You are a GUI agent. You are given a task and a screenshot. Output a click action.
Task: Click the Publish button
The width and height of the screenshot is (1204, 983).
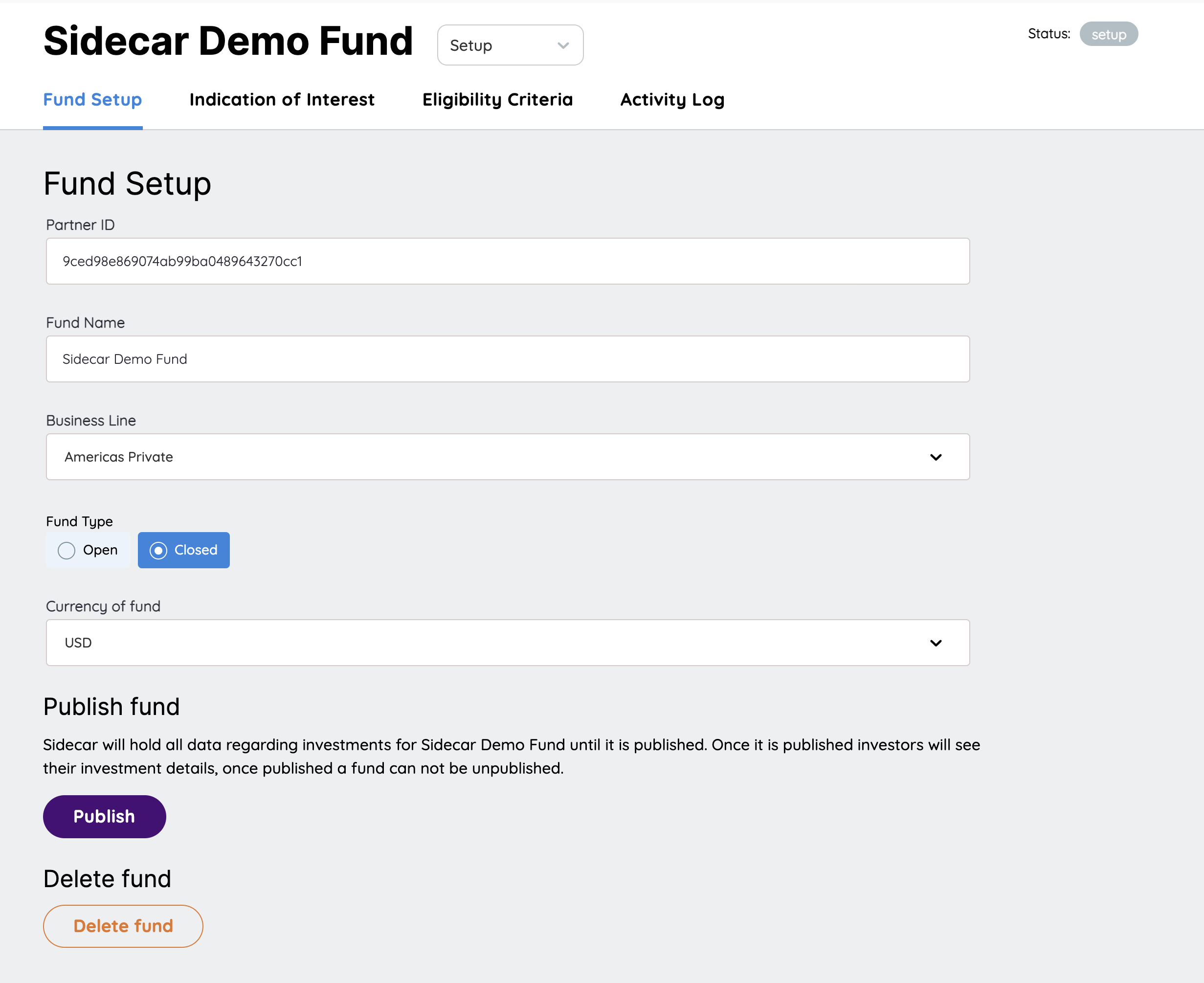point(104,816)
